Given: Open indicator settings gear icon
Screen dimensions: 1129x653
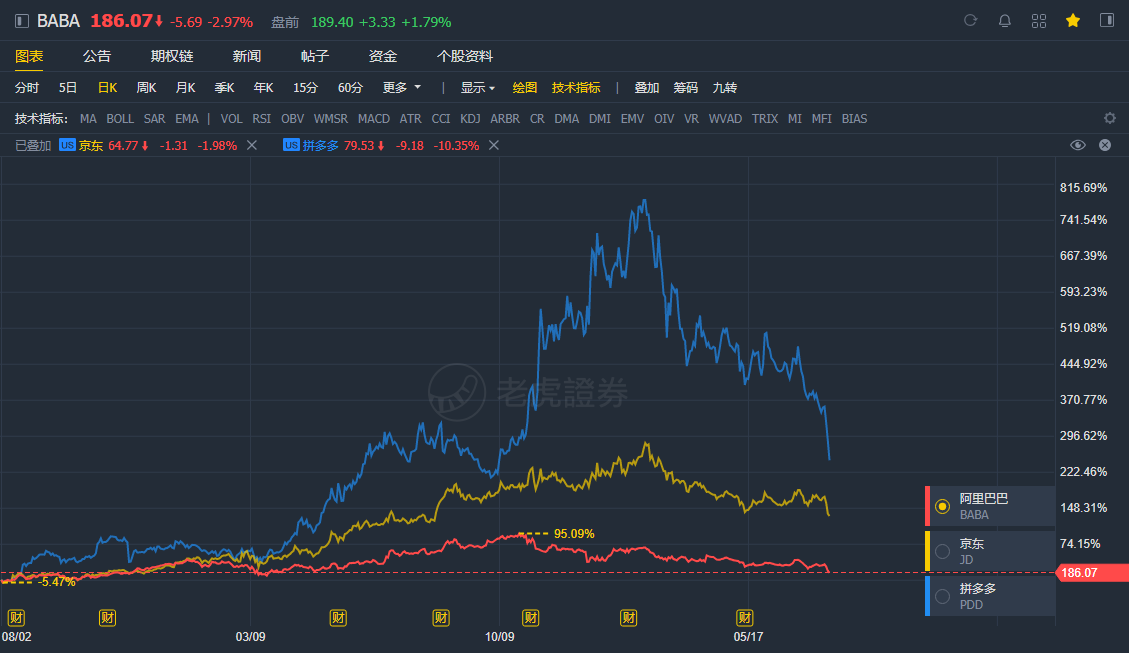Looking at the screenshot, I should pos(1110,118).
